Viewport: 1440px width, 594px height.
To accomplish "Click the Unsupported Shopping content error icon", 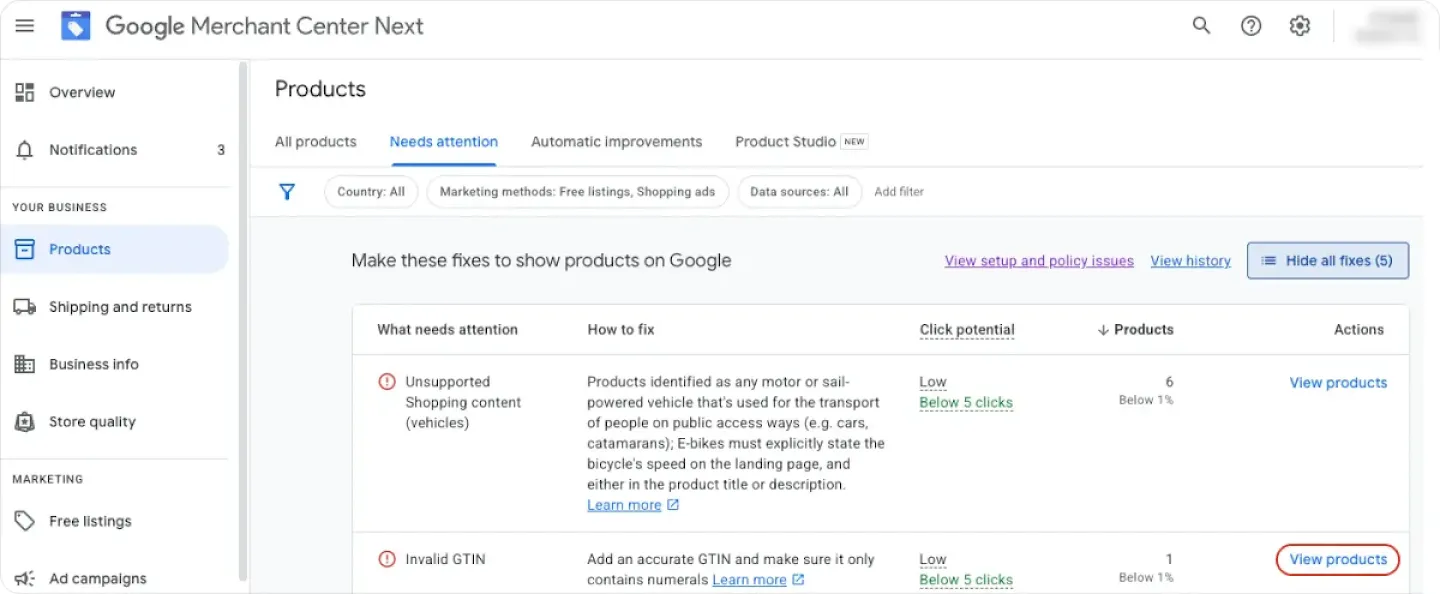I will (387, 381).
